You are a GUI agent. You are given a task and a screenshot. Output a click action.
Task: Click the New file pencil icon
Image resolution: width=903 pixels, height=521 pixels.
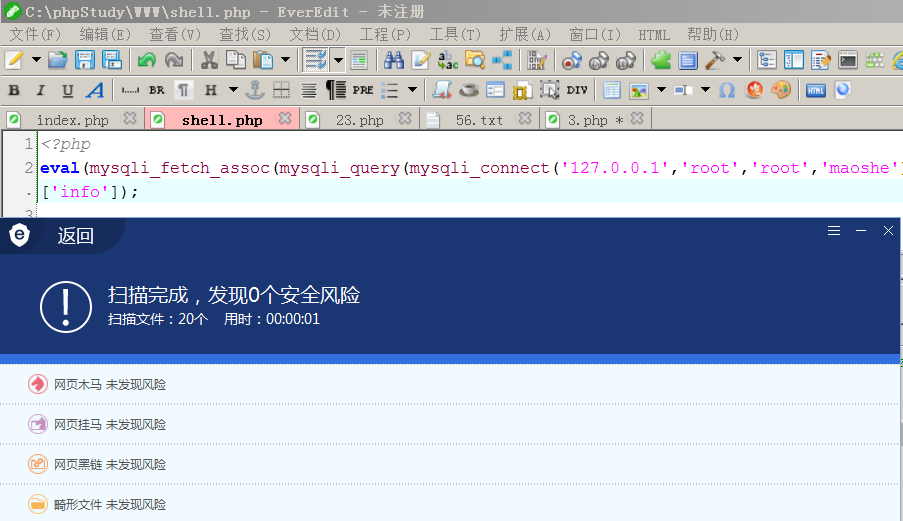(14, 60)
